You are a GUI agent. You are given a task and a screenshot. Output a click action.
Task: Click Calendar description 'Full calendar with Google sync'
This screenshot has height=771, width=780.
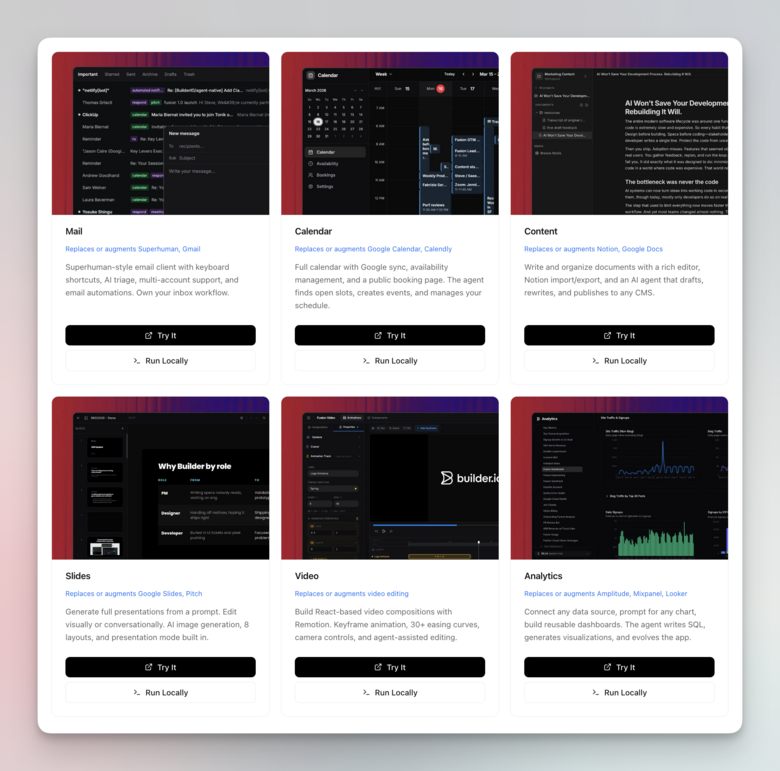click(389, 287)
